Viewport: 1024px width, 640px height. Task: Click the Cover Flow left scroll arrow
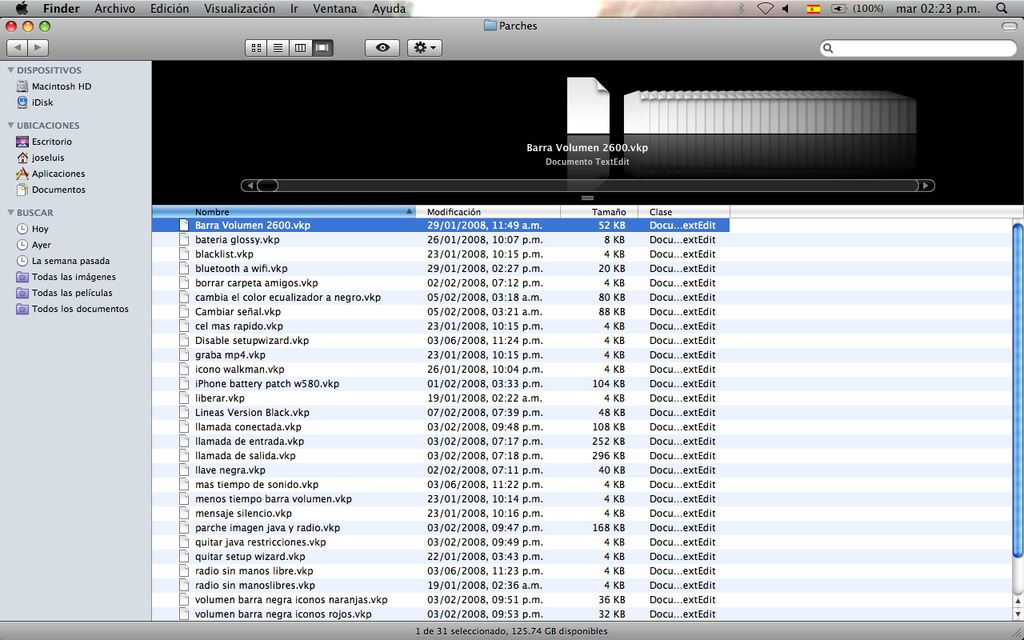point(248,185)
